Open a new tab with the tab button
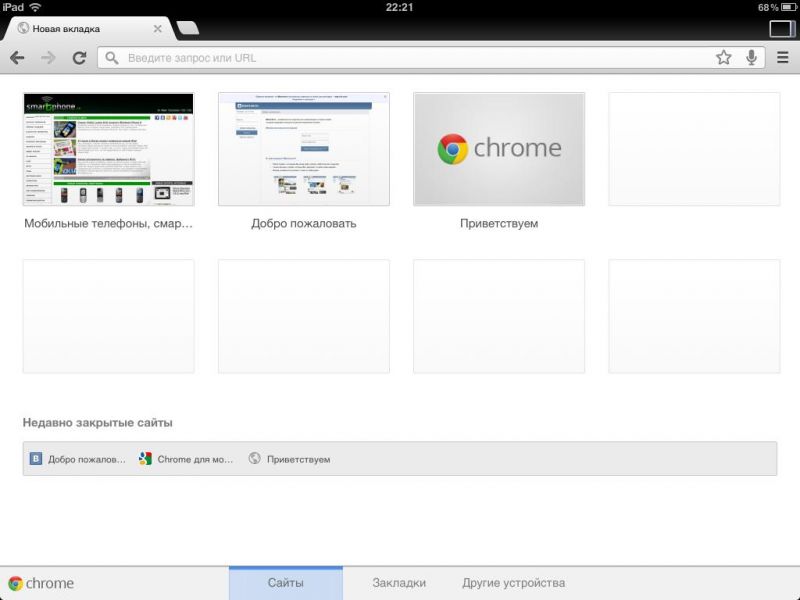 pyautogui.click(x=187, y=28)
